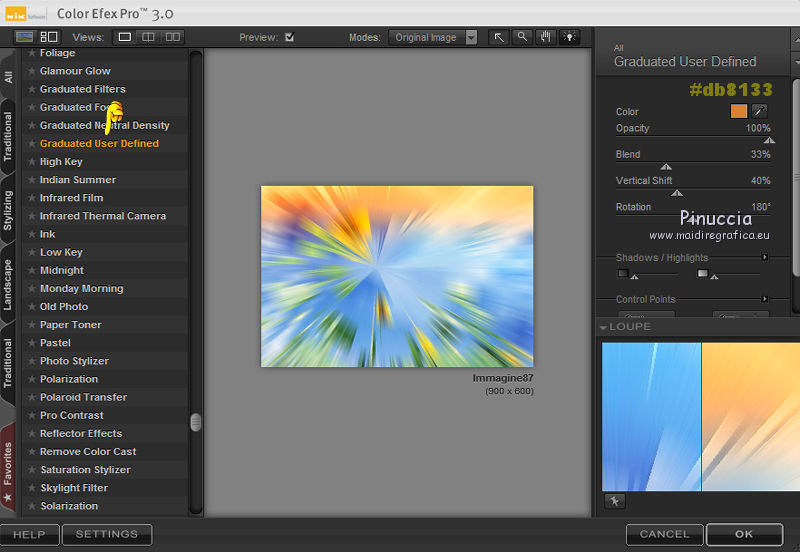Pin the loupe position
This screenshot has height=552, width=800.
click(x=614, y=501)
